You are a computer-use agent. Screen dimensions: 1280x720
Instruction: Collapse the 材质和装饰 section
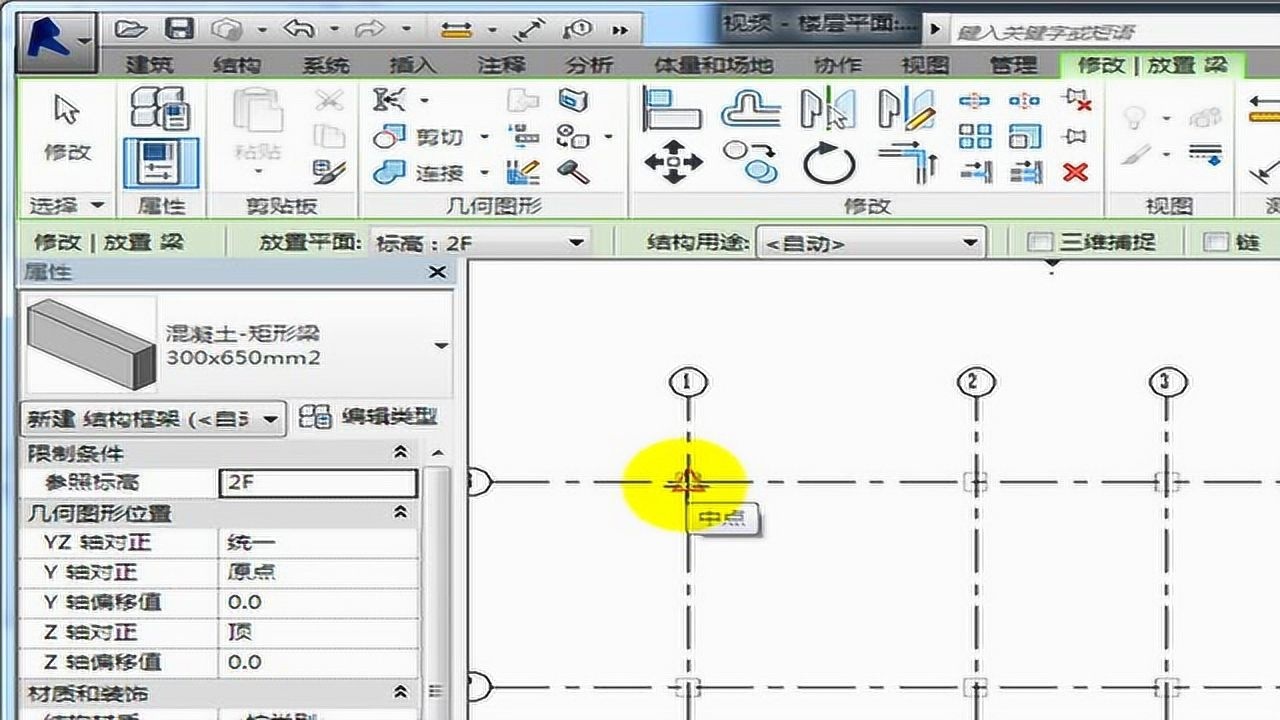click(x=401, y=692)
